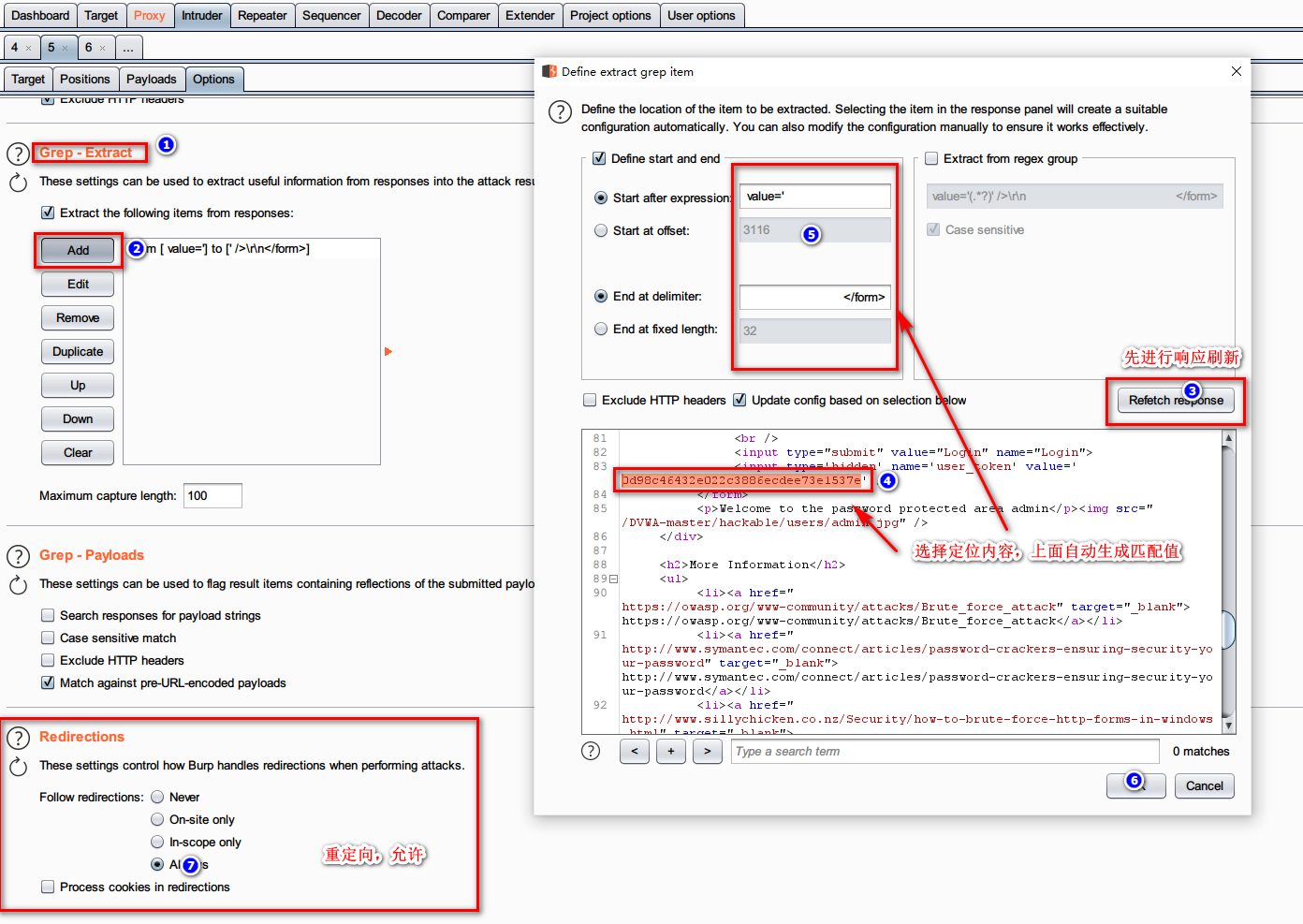Click help icon in Define extract grep dialog
This screenshot has width=1303, height=924.
(x=560, y=111)
